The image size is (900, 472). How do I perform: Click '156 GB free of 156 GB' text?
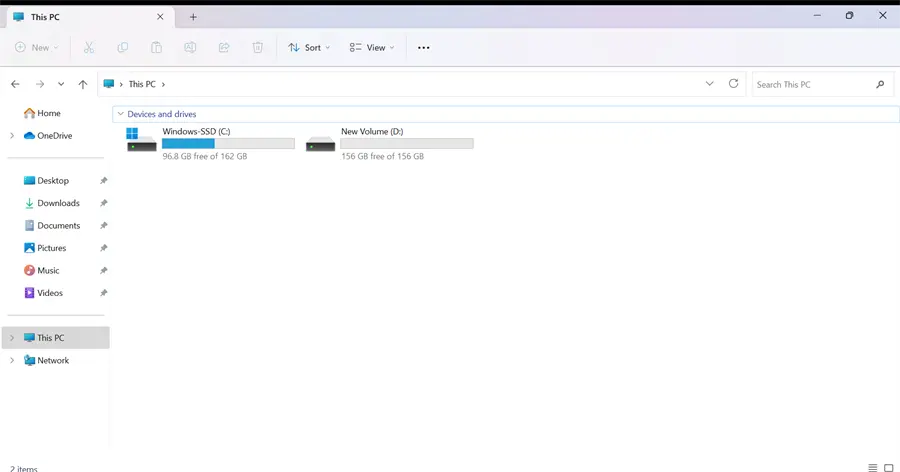382,156
